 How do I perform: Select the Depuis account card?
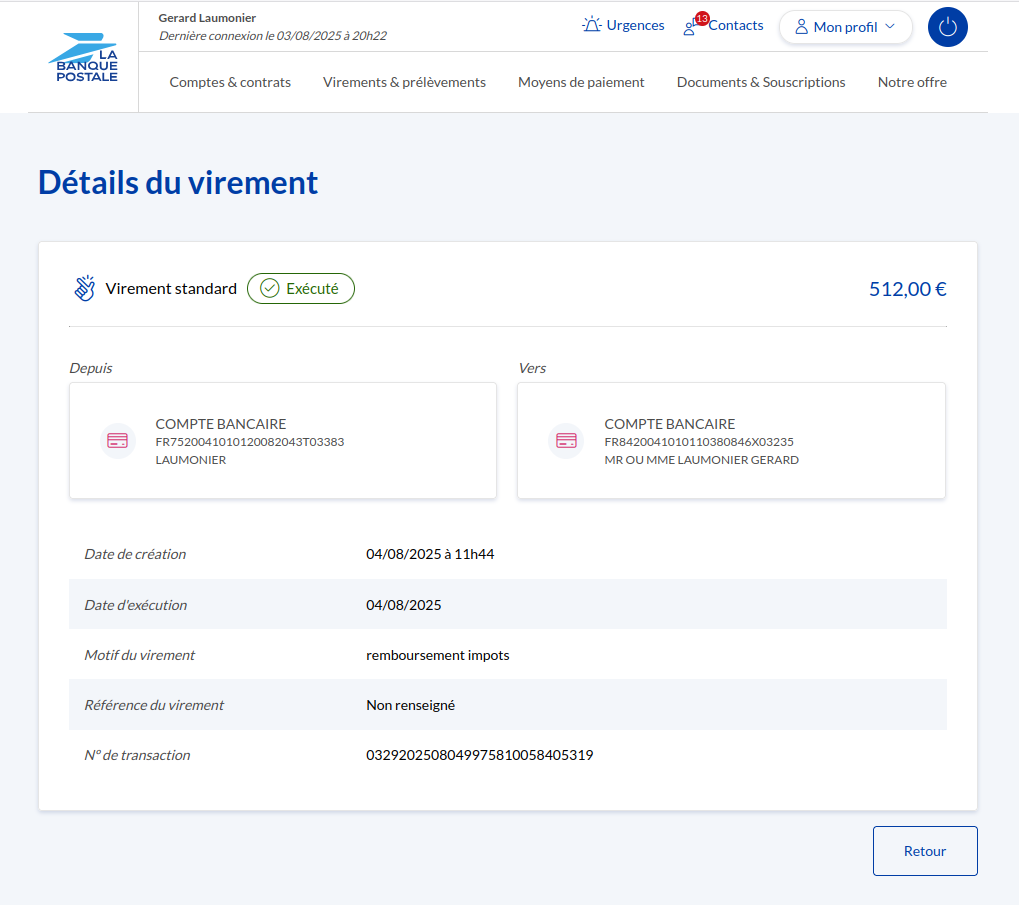tap(283, 441)
